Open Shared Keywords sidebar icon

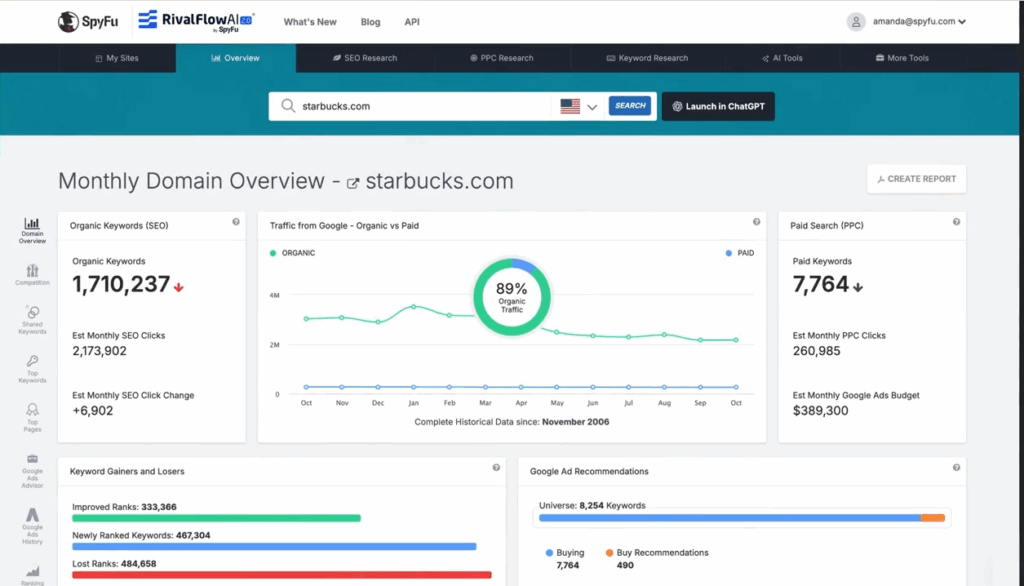pyautogui.click(x=32, y=320)
